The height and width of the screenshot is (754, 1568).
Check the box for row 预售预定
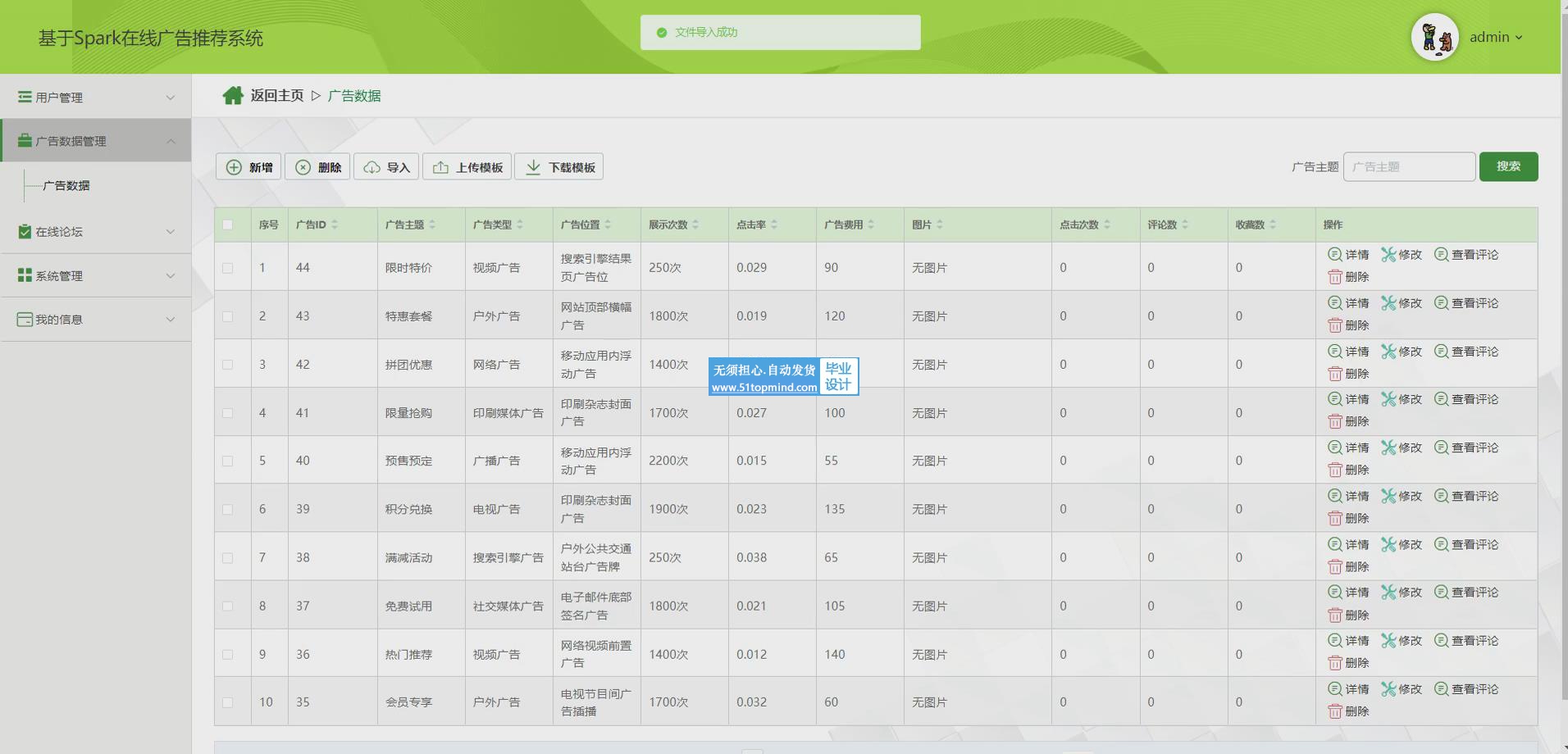point(228,461)
